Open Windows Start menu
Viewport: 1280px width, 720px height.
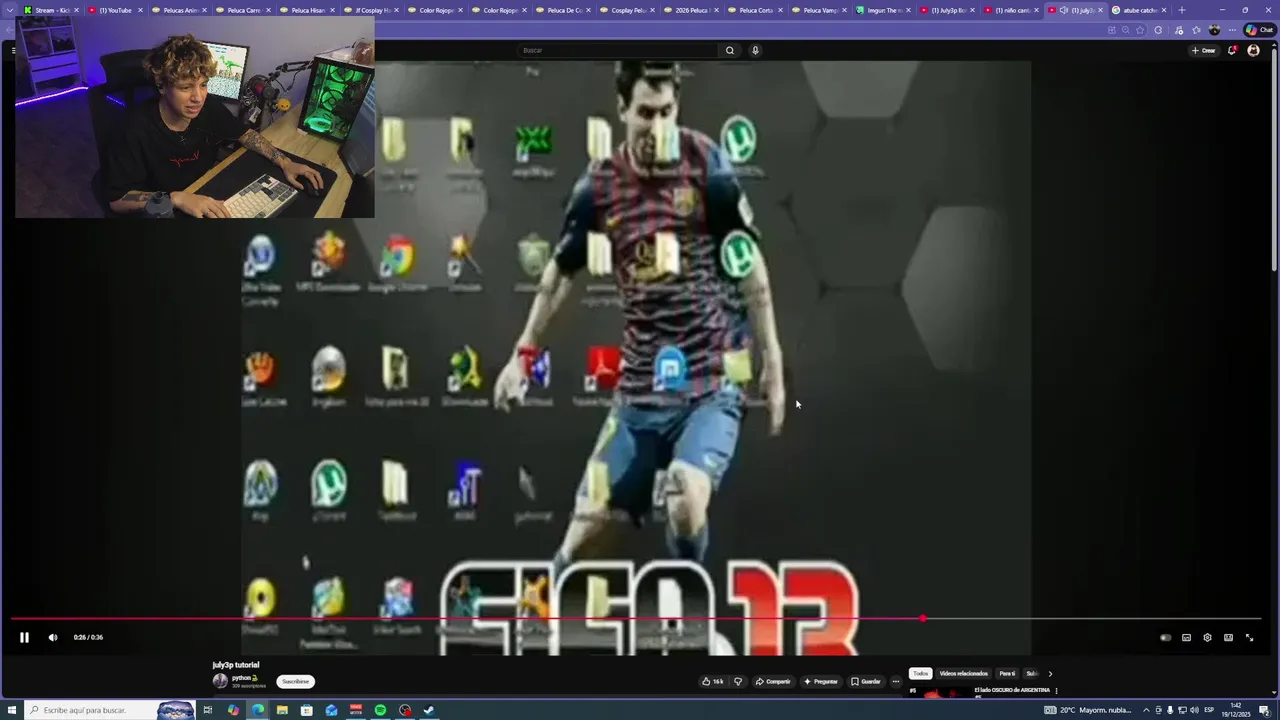coord(10,710)
